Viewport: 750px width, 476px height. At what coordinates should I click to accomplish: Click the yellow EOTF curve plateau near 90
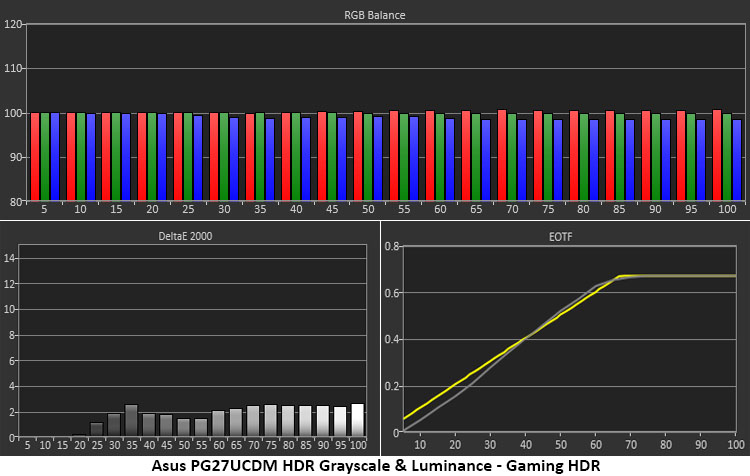pos(701,276)
